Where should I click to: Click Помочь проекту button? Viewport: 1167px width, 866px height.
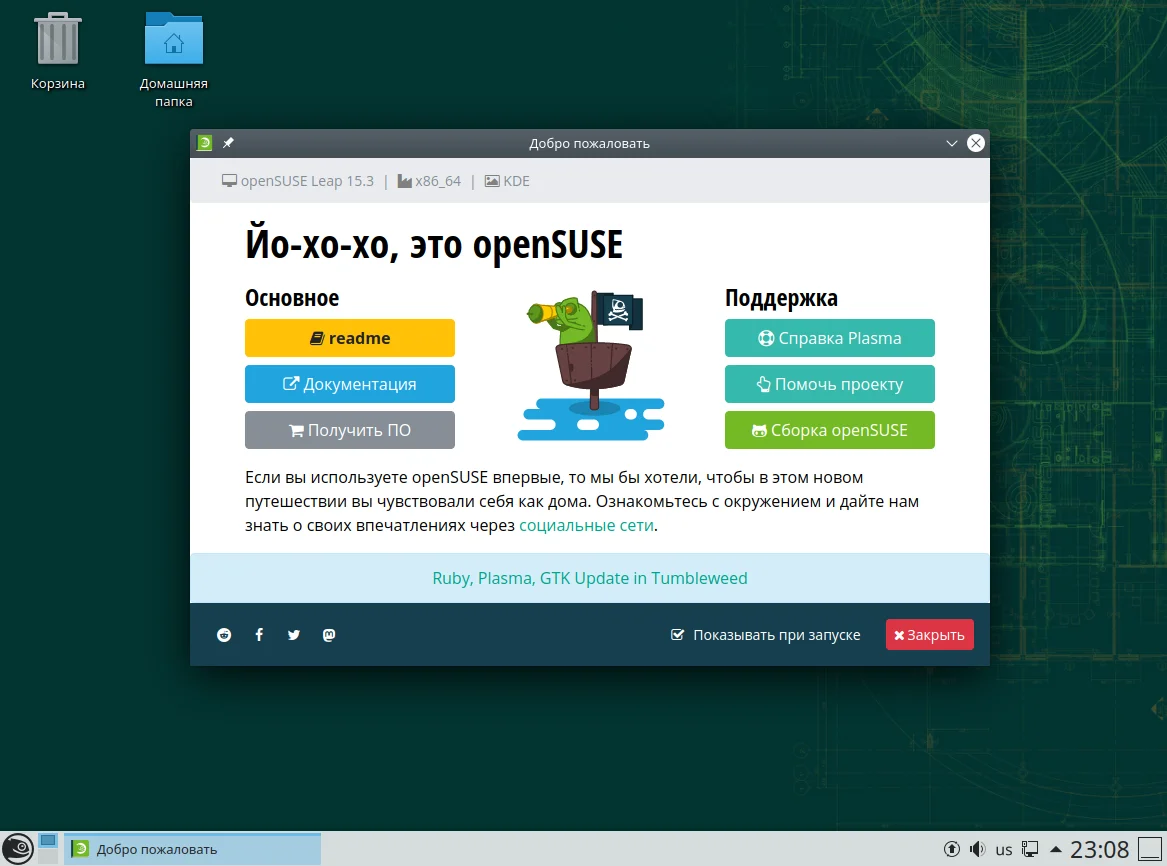coord(830,384)
